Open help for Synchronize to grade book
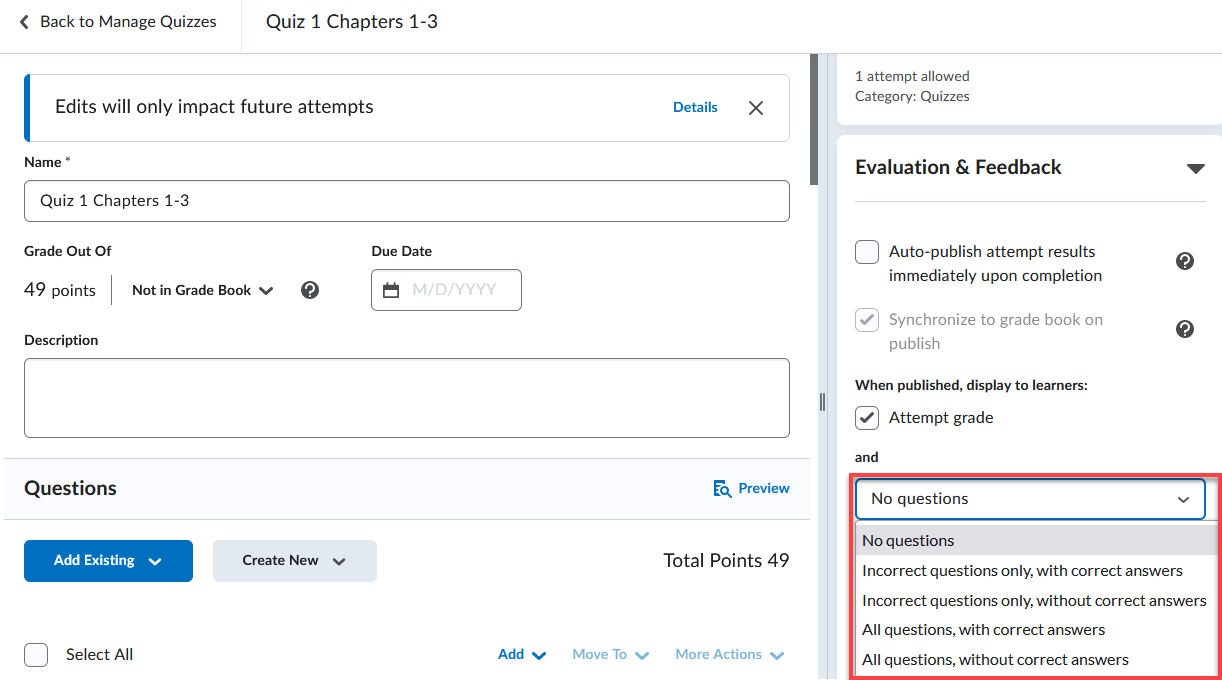The image size is (1222, 680). 1185,329
